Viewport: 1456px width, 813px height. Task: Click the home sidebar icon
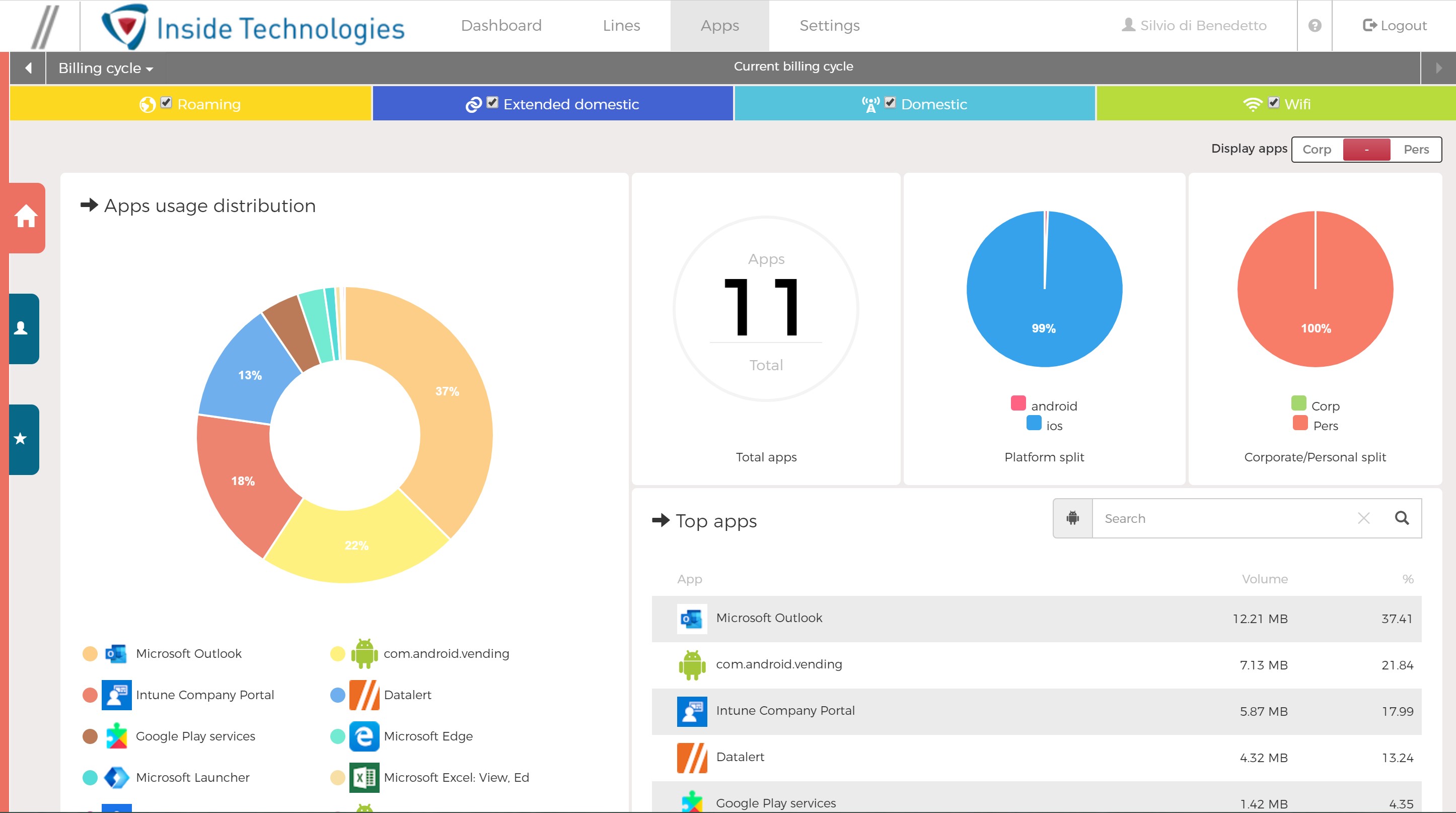[x=26, y=217]
